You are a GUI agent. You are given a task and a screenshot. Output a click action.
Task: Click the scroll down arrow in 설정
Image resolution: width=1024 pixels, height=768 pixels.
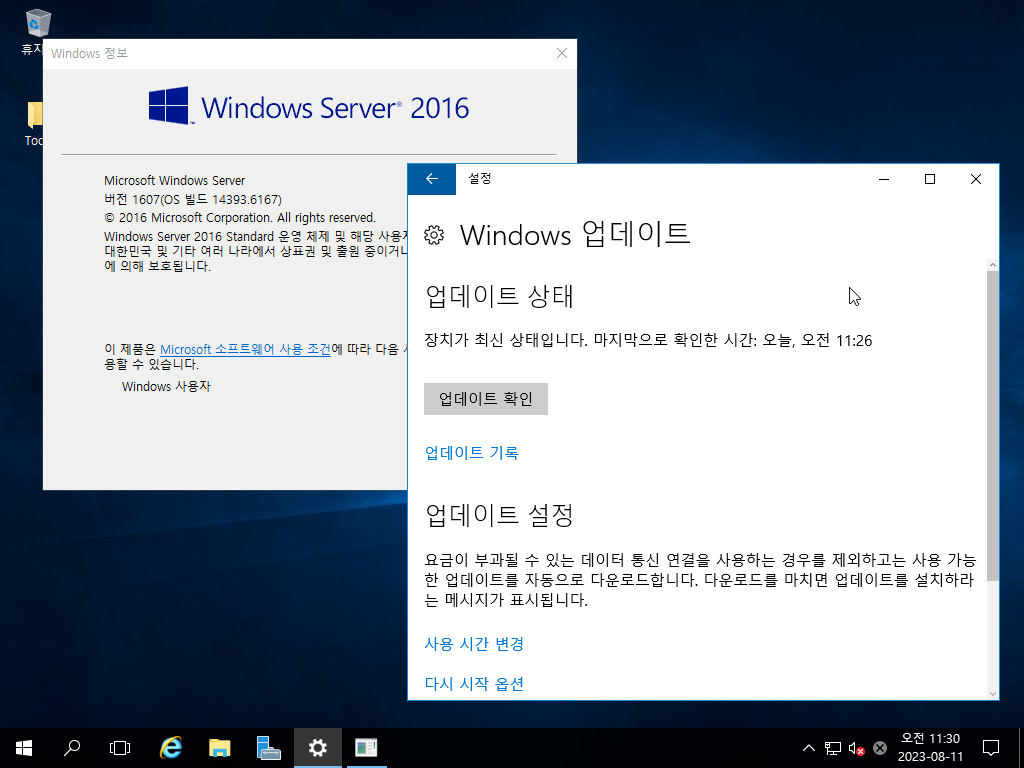point(993,694)
